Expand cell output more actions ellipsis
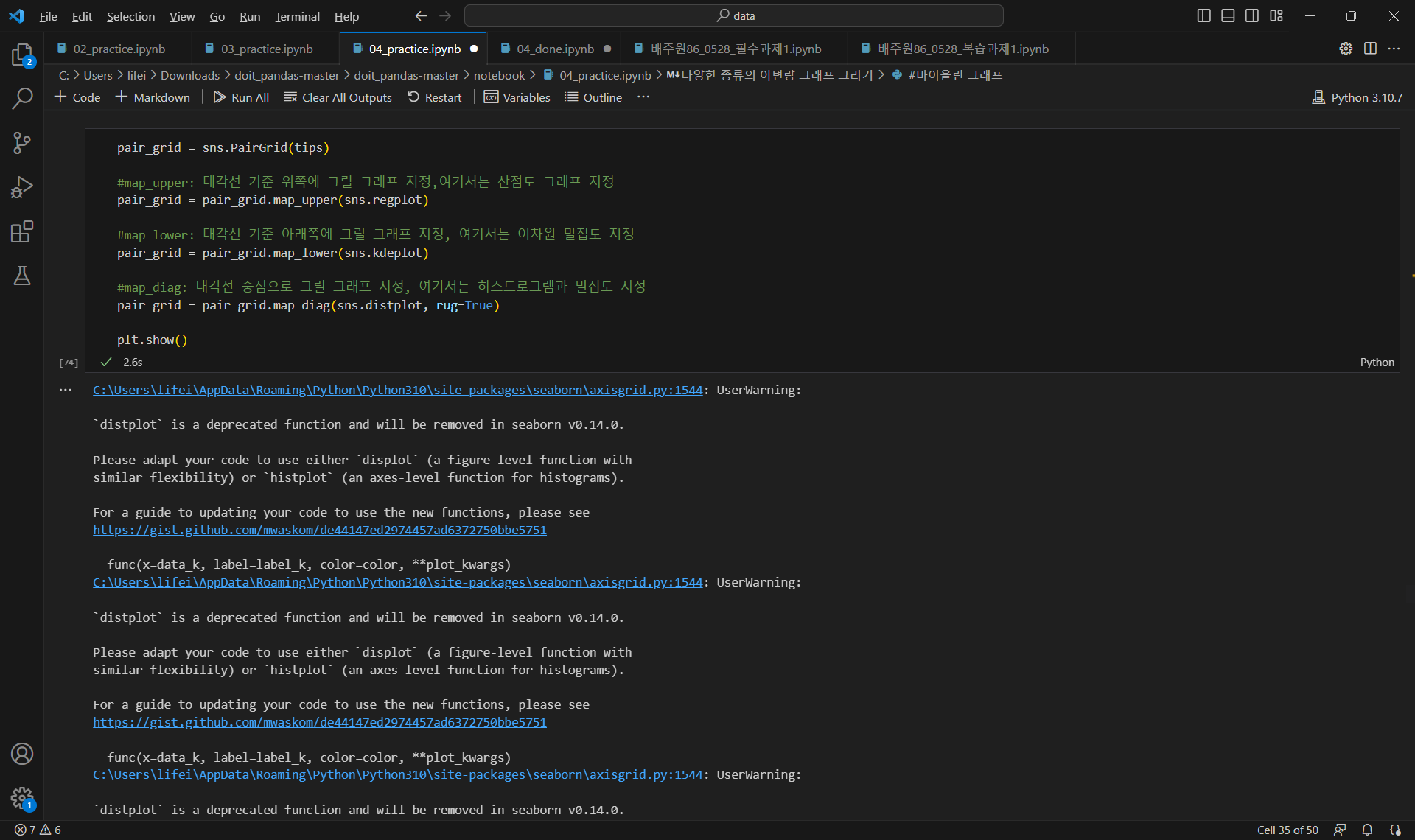The width and height of the screenshot is (1415, 840). (x=66, y=390)
